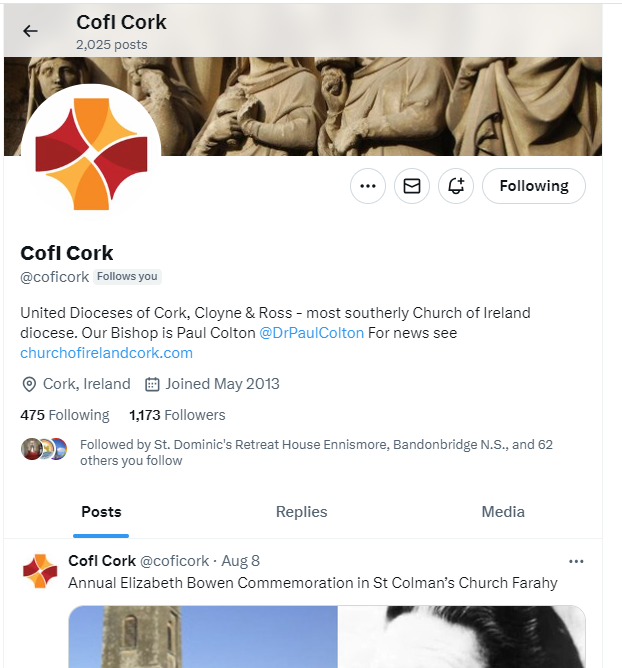Open the 'Followed by St. Dominic's Retreat House' text

coord(316,452)
